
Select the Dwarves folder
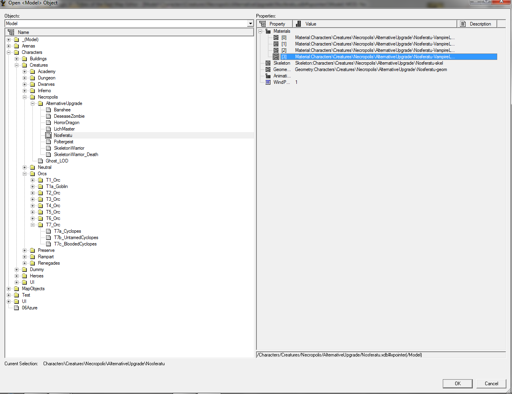click(x=46, y=84)
